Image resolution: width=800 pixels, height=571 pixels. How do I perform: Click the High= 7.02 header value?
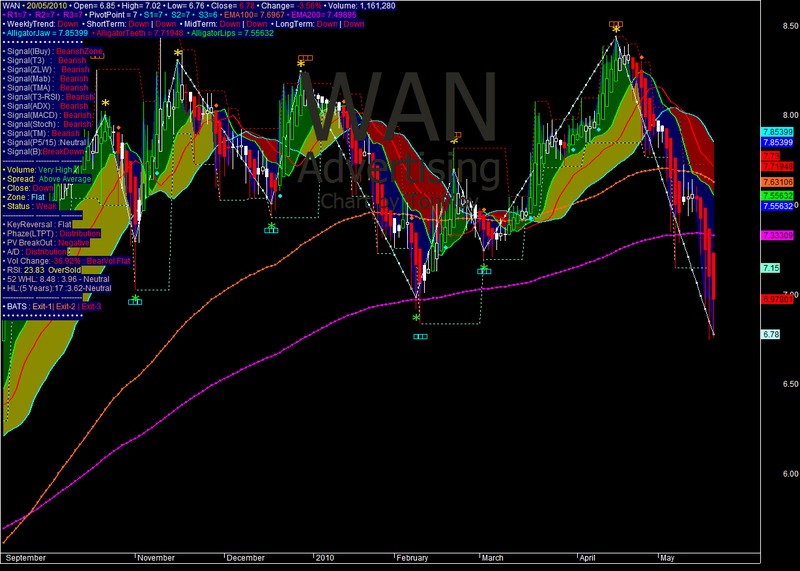tap(141, 6)
